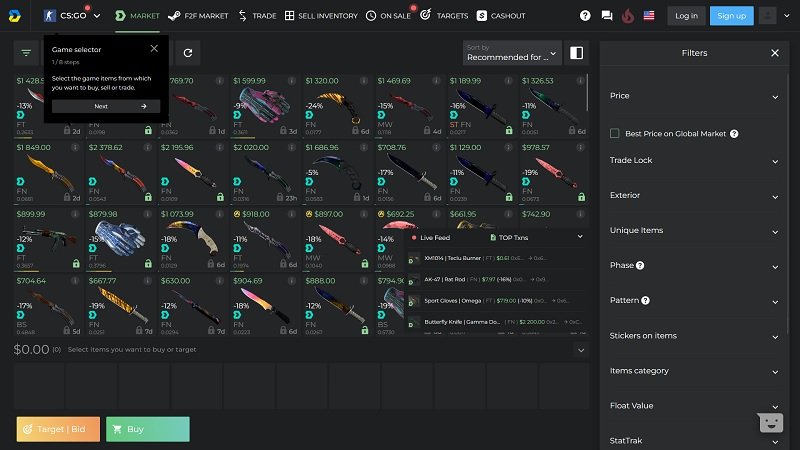
Task: Open the CS:GO game selector dropdown
Action: point(72,16)
